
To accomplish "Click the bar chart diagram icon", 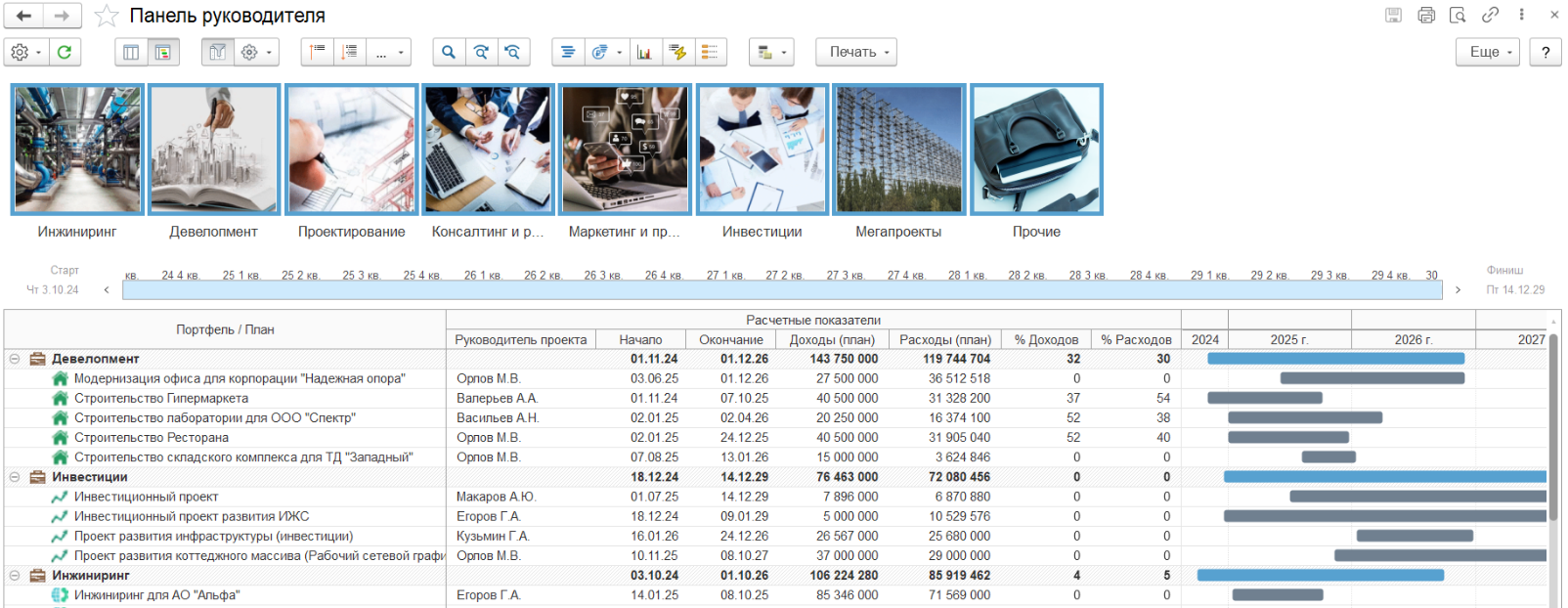I will 644,52.
